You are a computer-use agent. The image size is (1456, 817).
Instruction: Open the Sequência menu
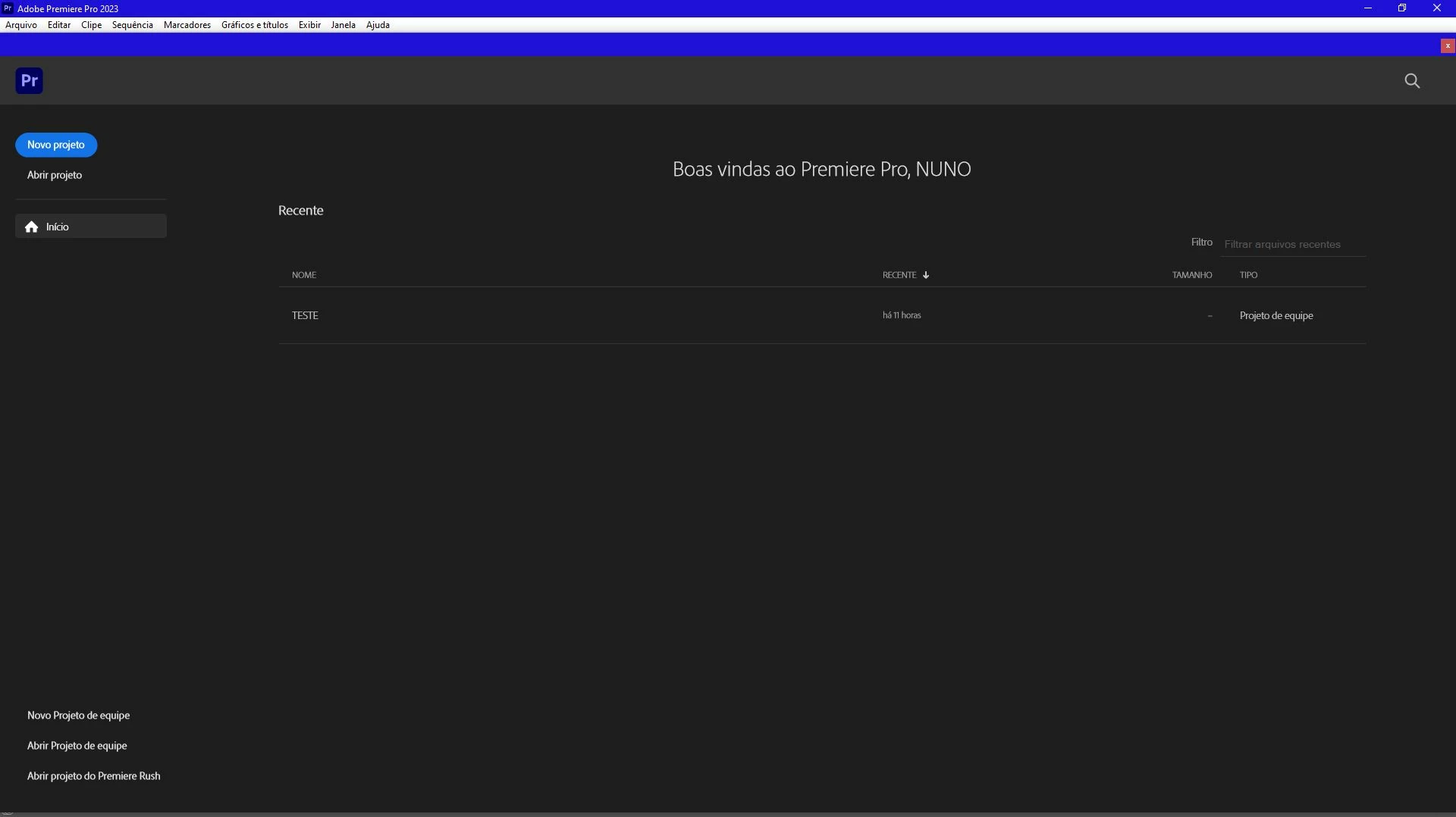click(x=132, y=25)
